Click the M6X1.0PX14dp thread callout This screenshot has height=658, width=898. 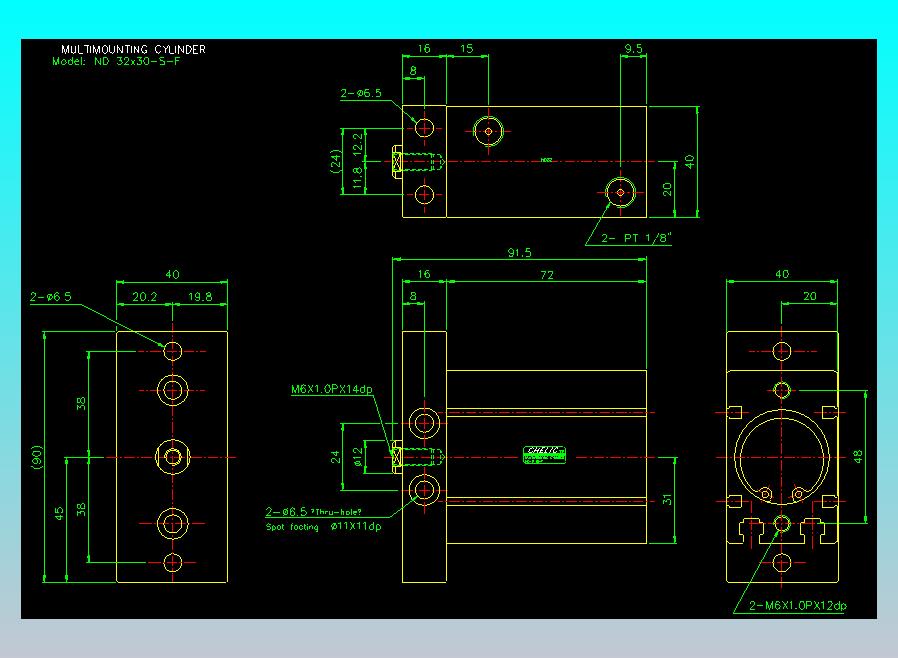click(x=332, y=389)
